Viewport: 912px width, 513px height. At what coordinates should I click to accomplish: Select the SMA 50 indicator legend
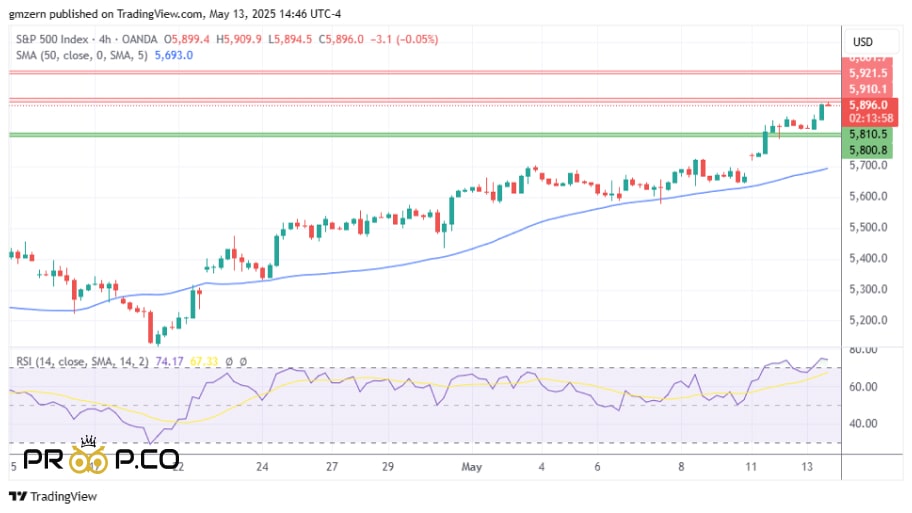tap(78, 55)
